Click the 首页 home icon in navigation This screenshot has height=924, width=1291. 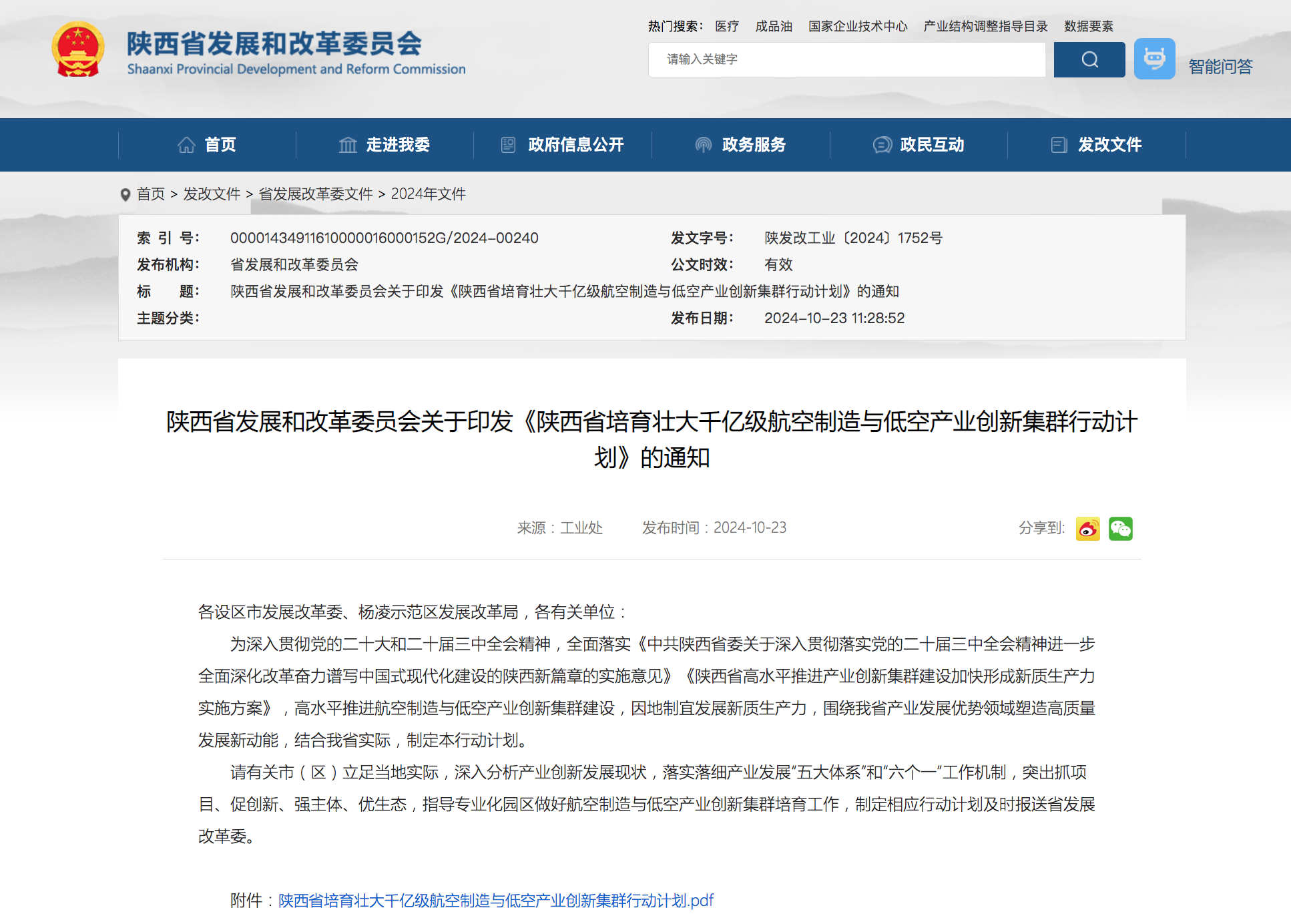[186, 144]
